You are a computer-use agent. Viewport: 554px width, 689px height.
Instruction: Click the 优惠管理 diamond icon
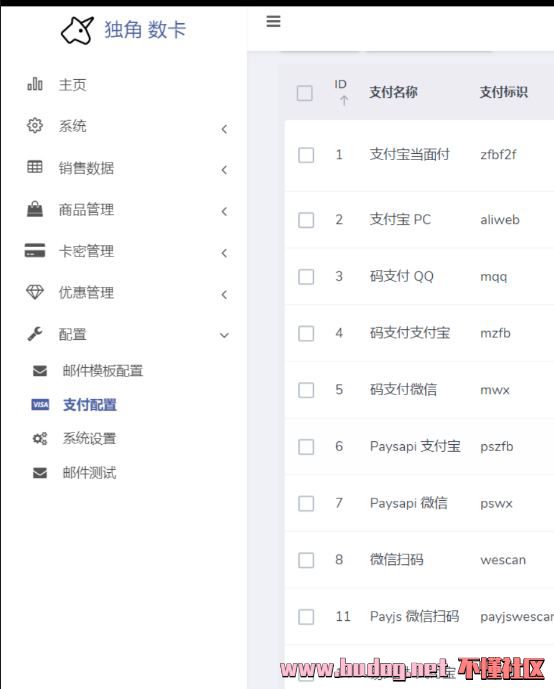(35, 292)
